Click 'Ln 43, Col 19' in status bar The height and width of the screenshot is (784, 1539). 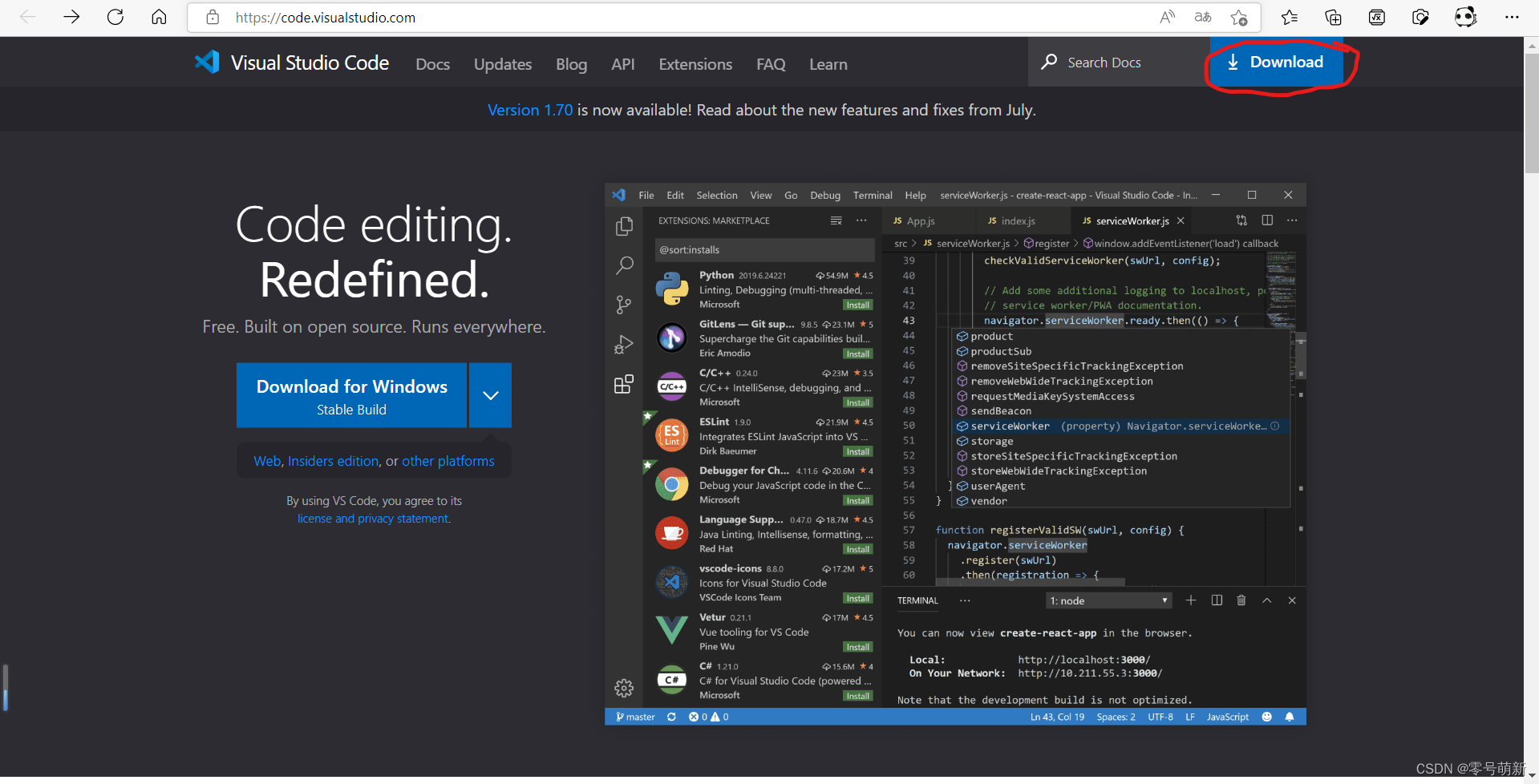pyautogui.click(x=1057, y=717)
